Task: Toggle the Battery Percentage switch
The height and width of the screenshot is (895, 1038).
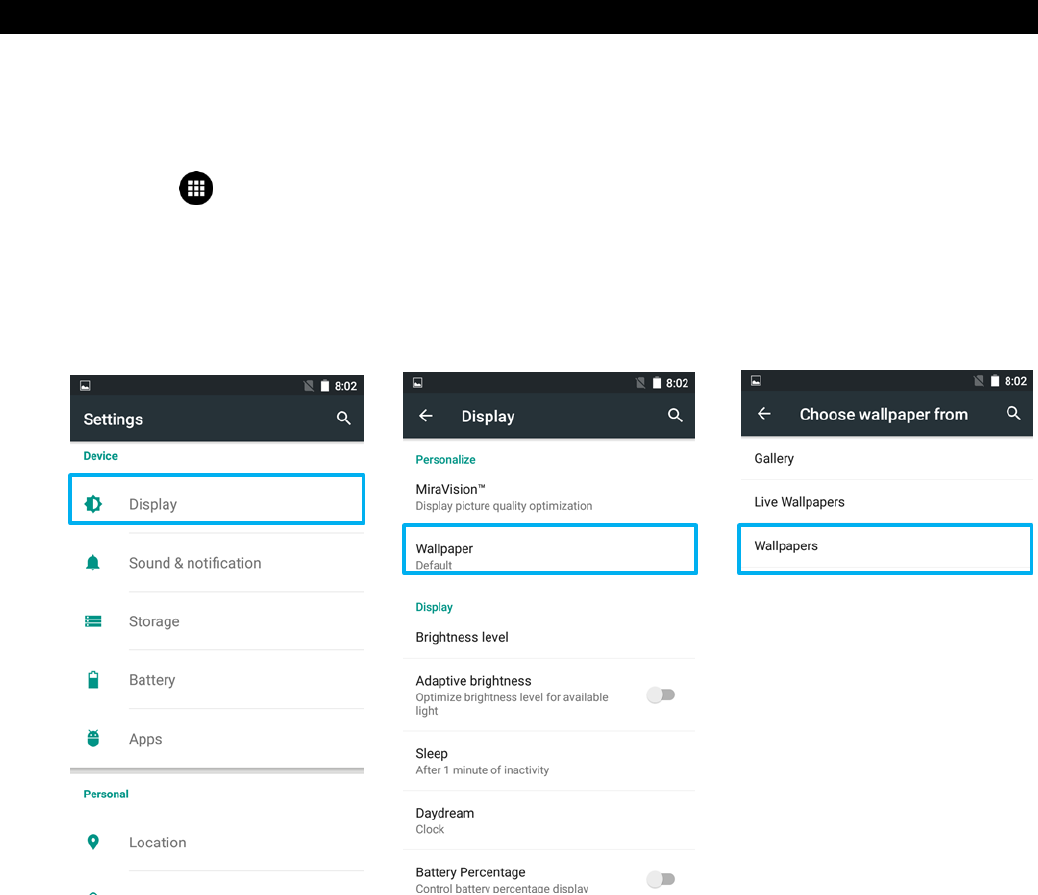Action: click(661, 879)
